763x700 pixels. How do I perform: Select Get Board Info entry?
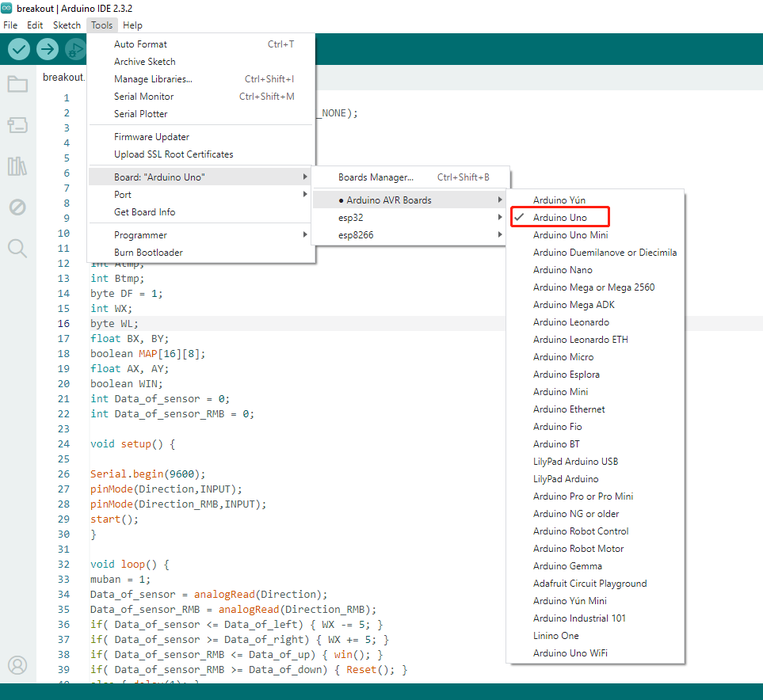200,212
